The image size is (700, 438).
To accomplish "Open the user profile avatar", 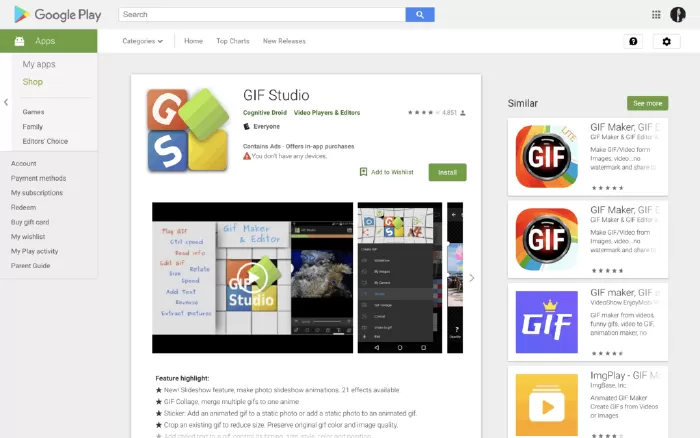I will (x=678, y=15).
